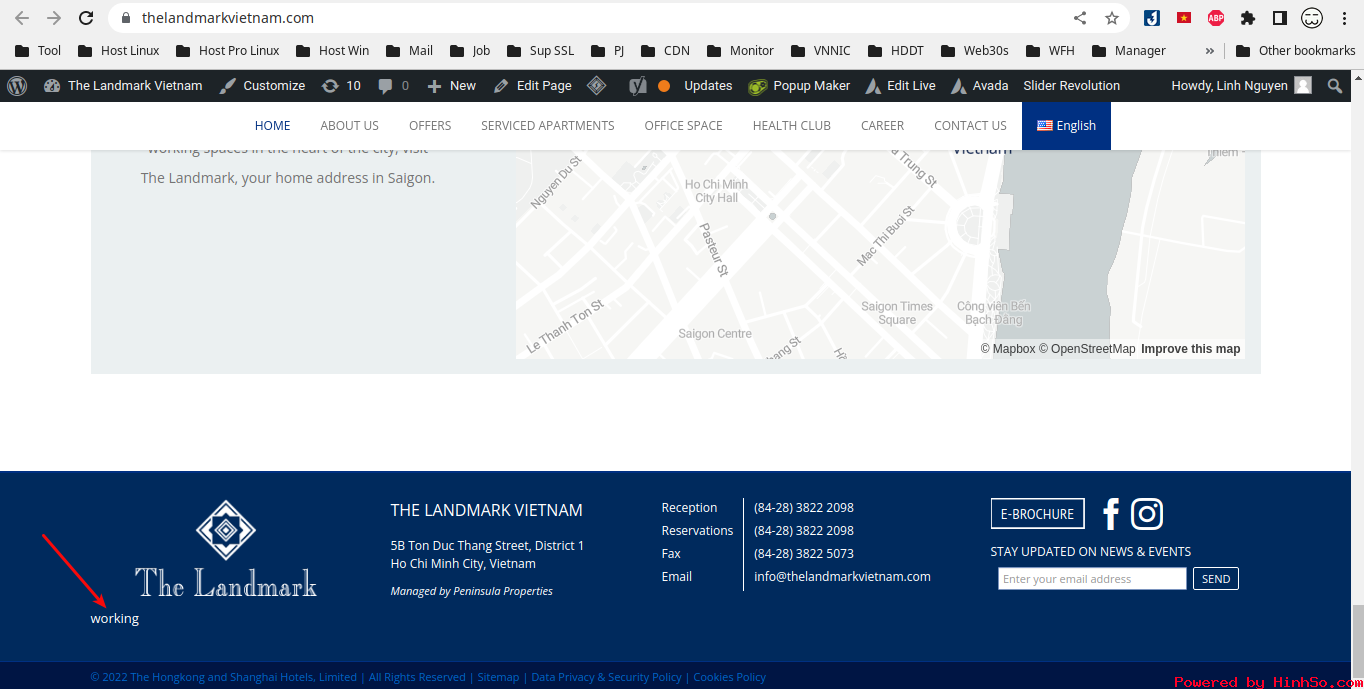Image resolution: width=1364 pixels, height=689 pixels.
Task: Open the English language selector
Action: [1066, 126]
